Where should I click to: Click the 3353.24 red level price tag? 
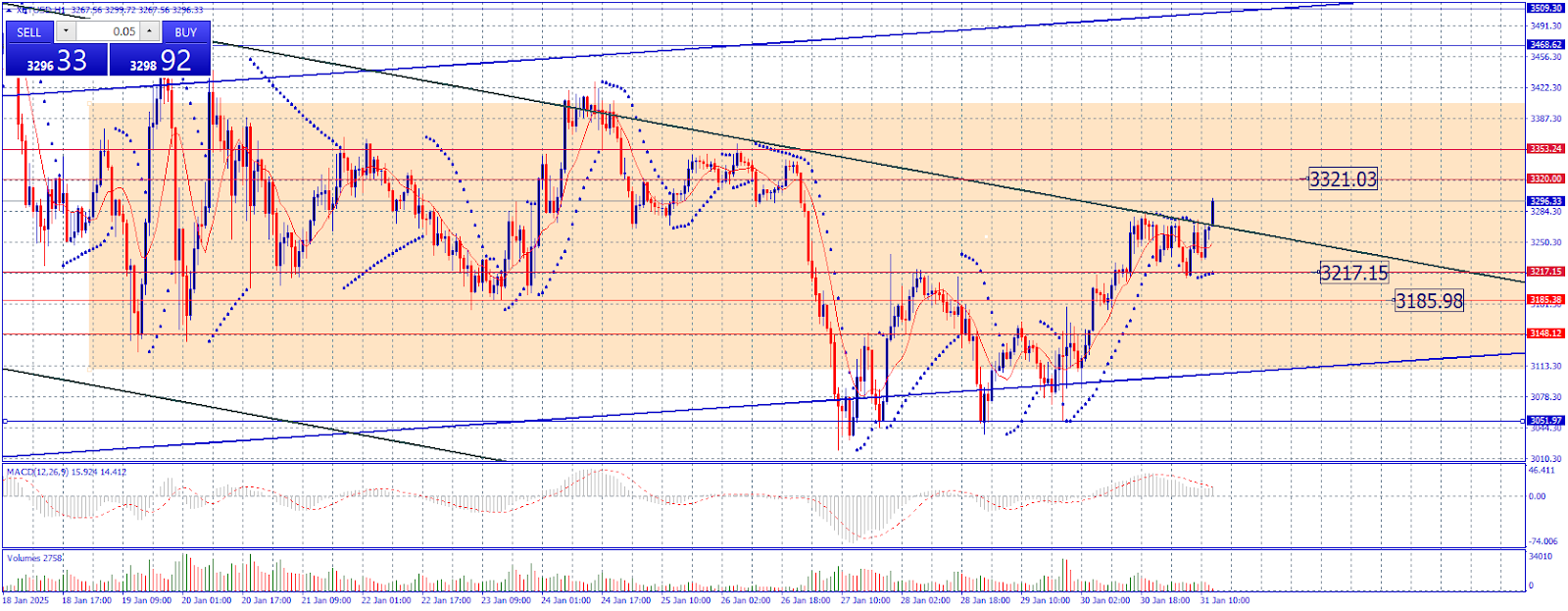1545,149
